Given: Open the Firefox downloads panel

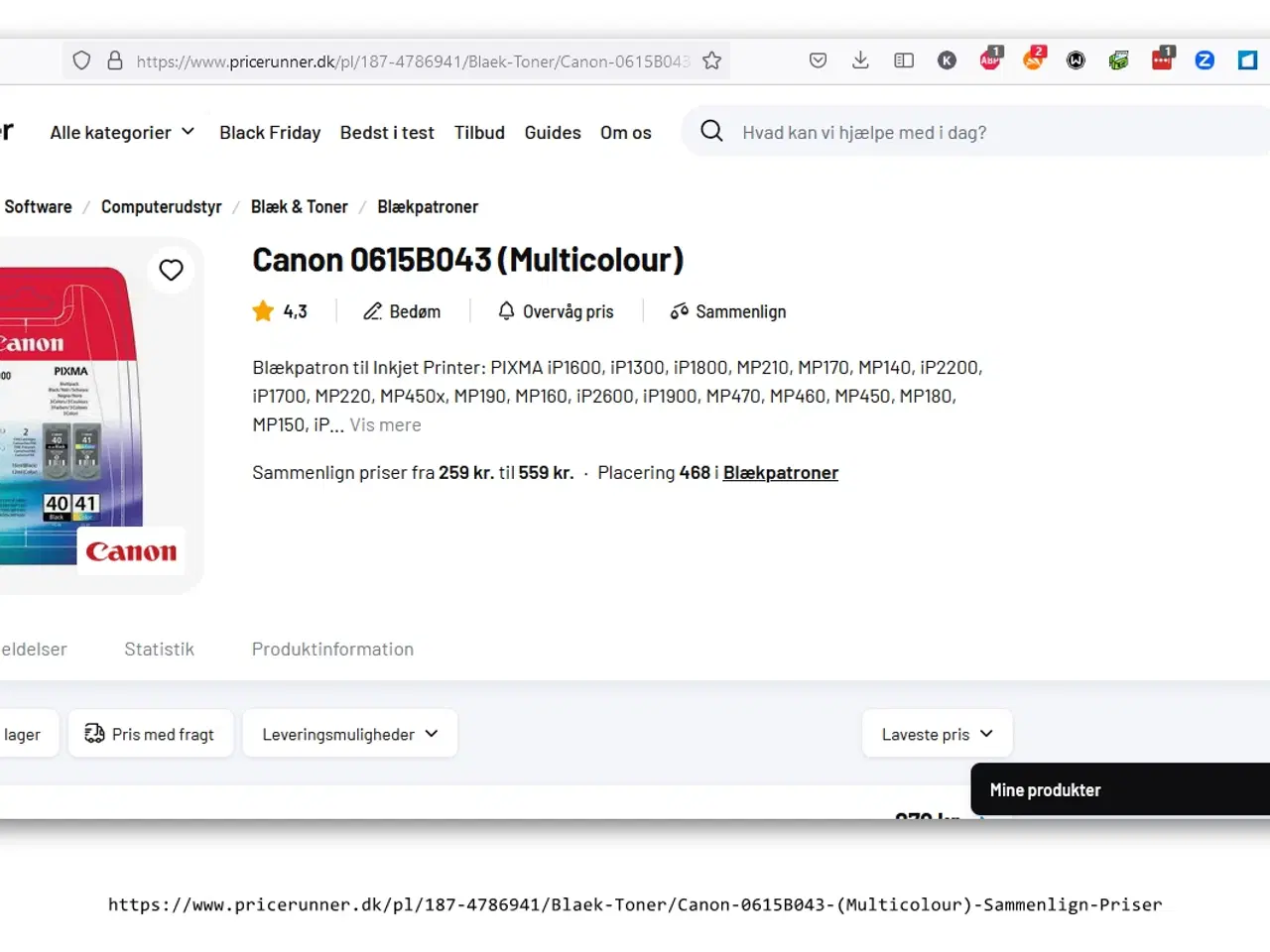Looking at the screenshot, I should [x=860, y=60].
